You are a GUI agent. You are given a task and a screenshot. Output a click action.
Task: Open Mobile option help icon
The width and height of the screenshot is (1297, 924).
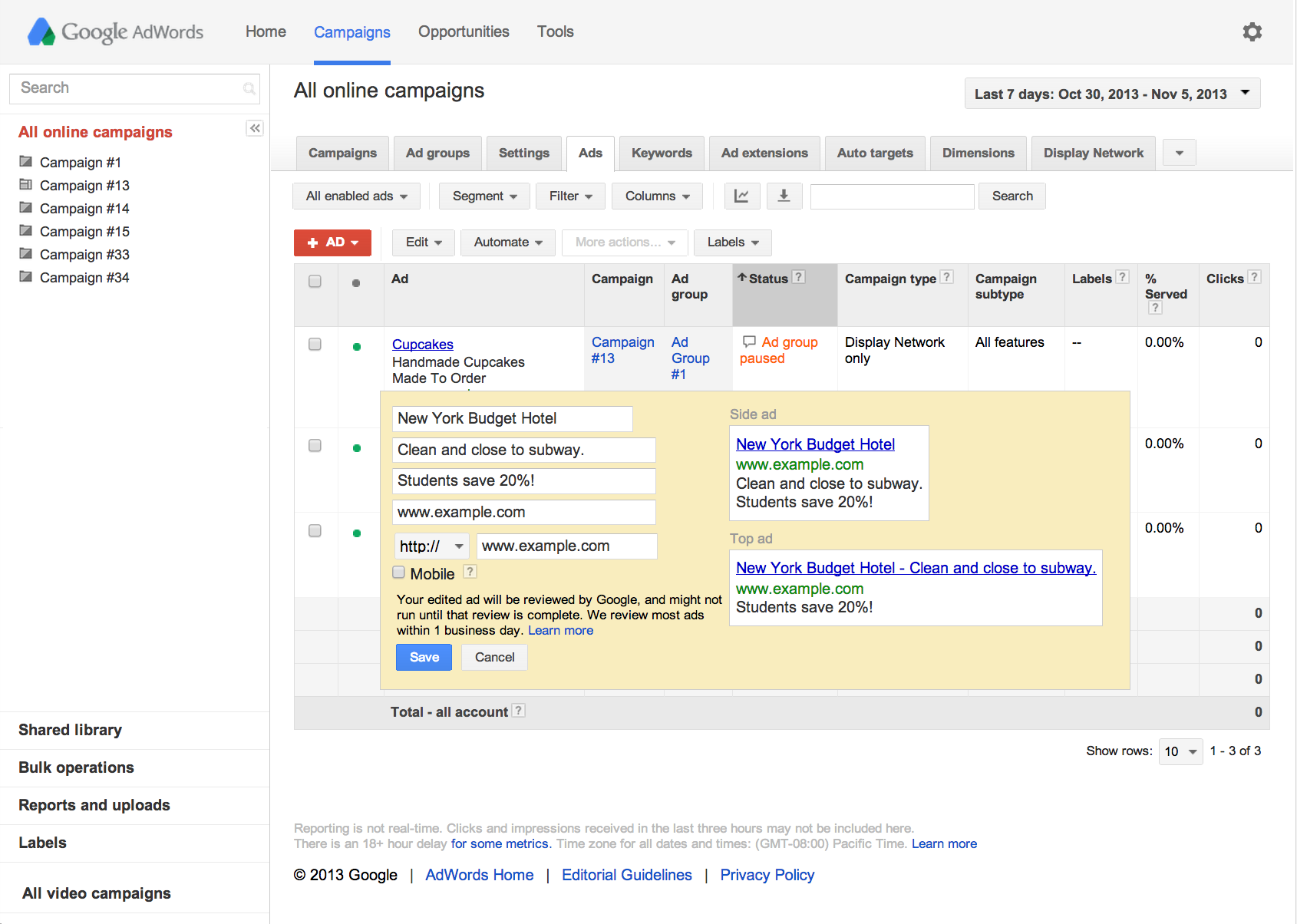pos(470,572)
